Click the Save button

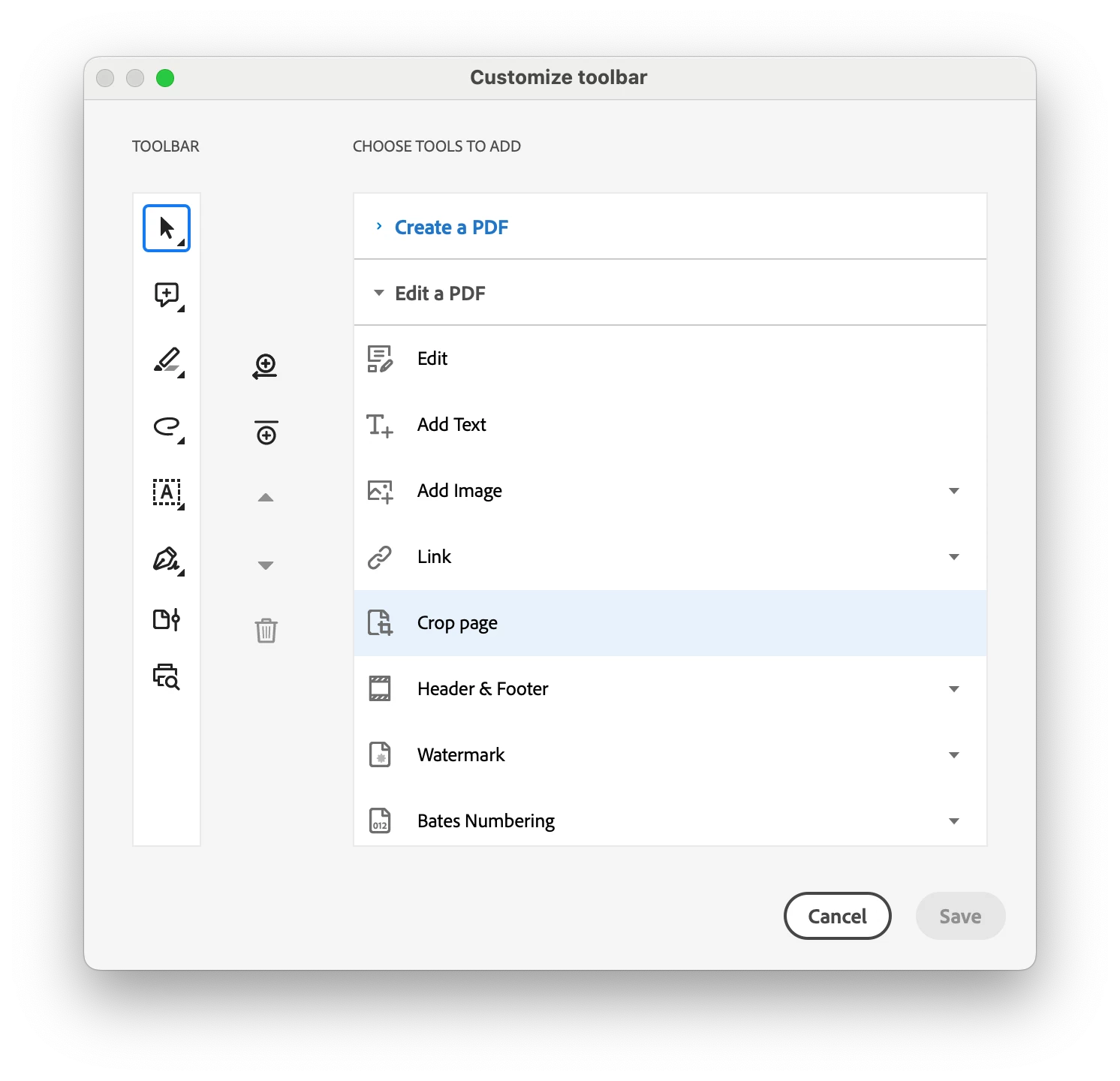pos(960,916)
